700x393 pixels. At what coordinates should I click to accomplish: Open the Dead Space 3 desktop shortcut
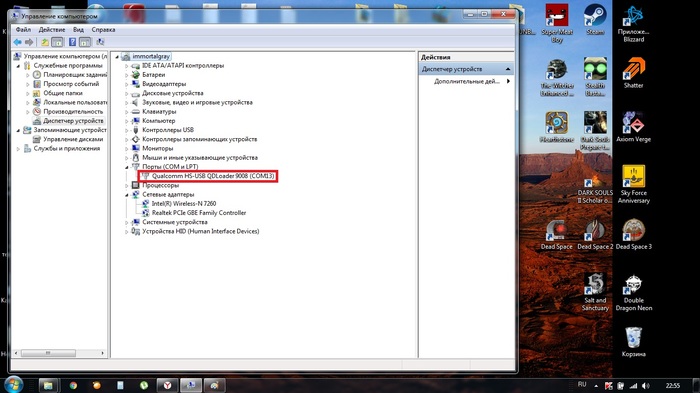point(633,234)
